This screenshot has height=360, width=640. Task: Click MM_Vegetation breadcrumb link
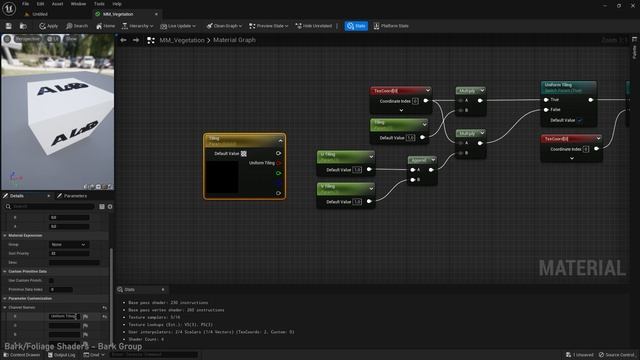(182, 40)
